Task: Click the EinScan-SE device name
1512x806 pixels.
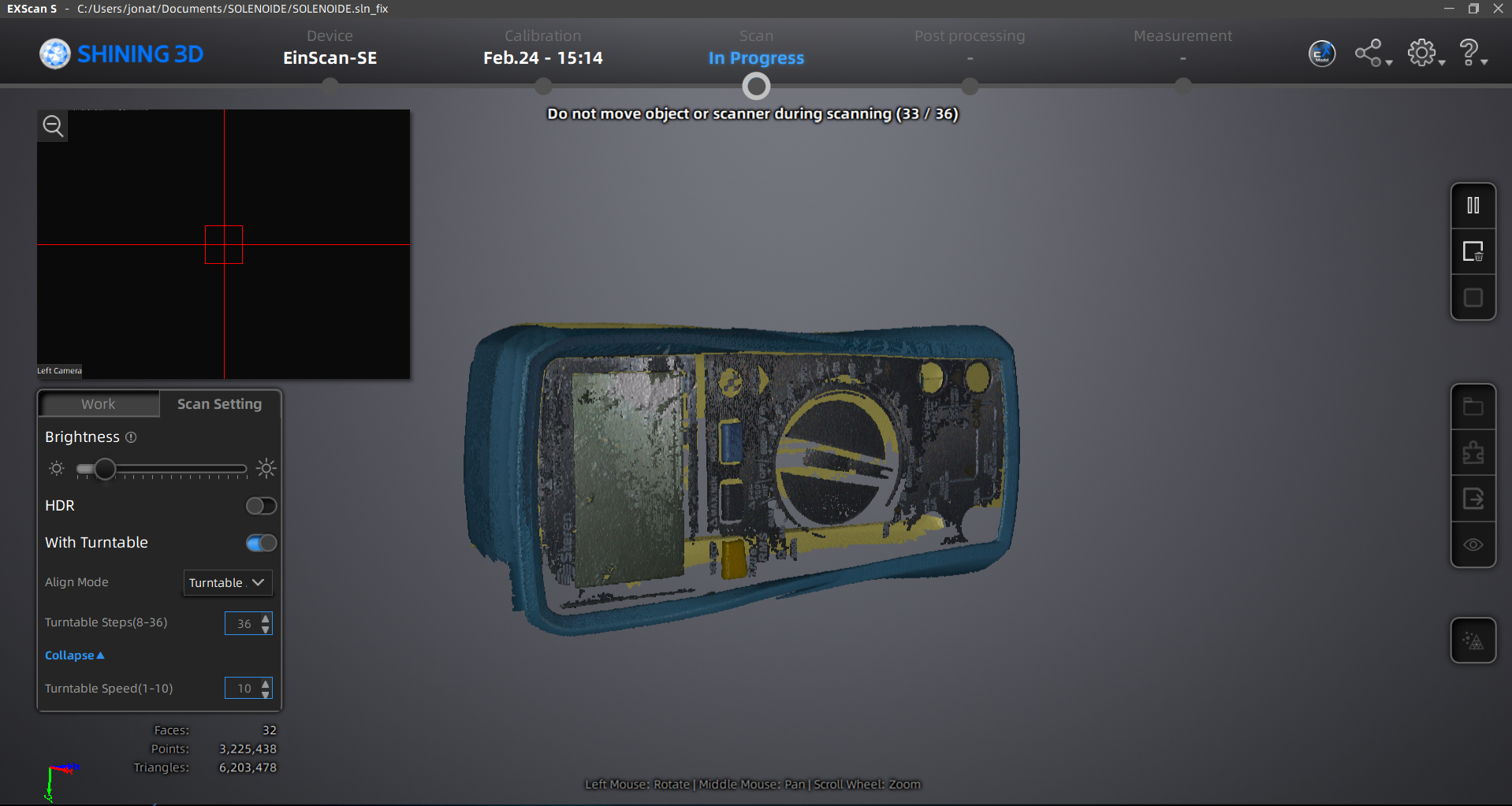Action: pos(330,58)
